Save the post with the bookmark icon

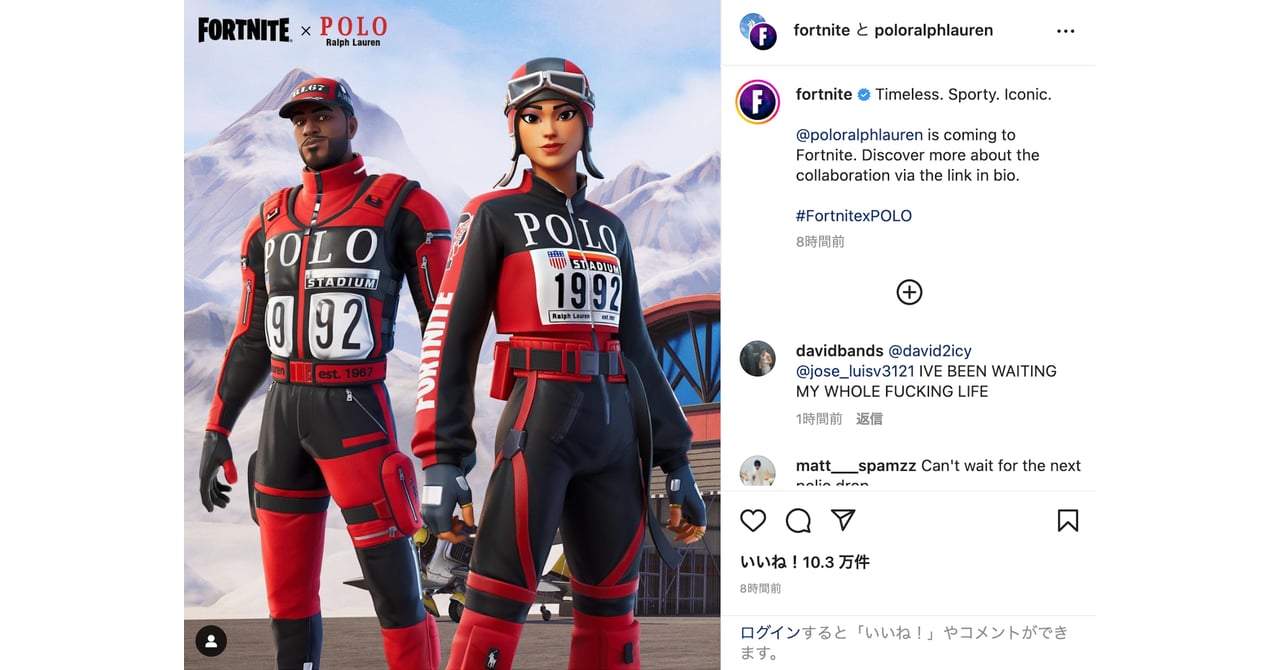click(1068, 520)
